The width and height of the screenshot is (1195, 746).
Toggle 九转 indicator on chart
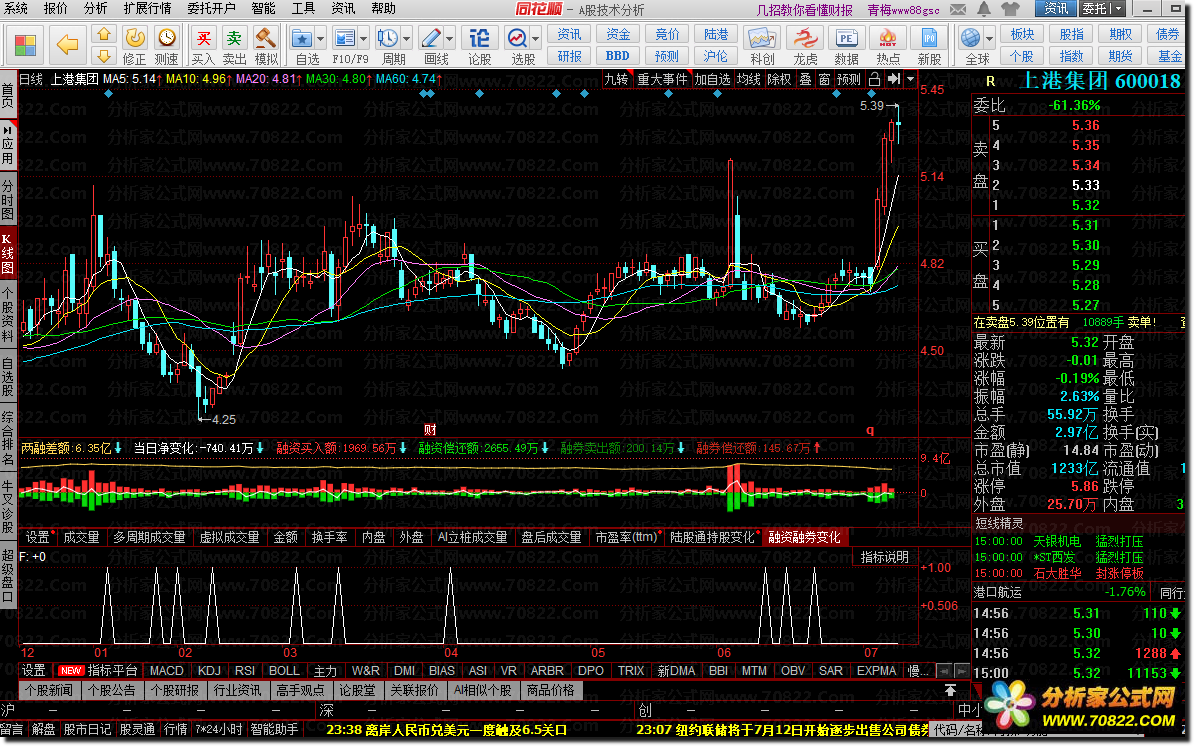click(x=616, y=80)
